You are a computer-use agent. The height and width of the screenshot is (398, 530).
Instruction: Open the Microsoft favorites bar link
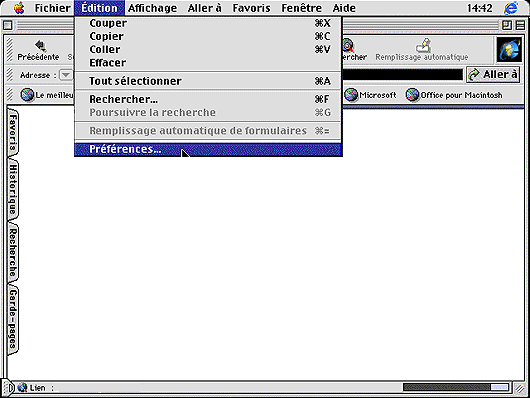pos(371,95)
